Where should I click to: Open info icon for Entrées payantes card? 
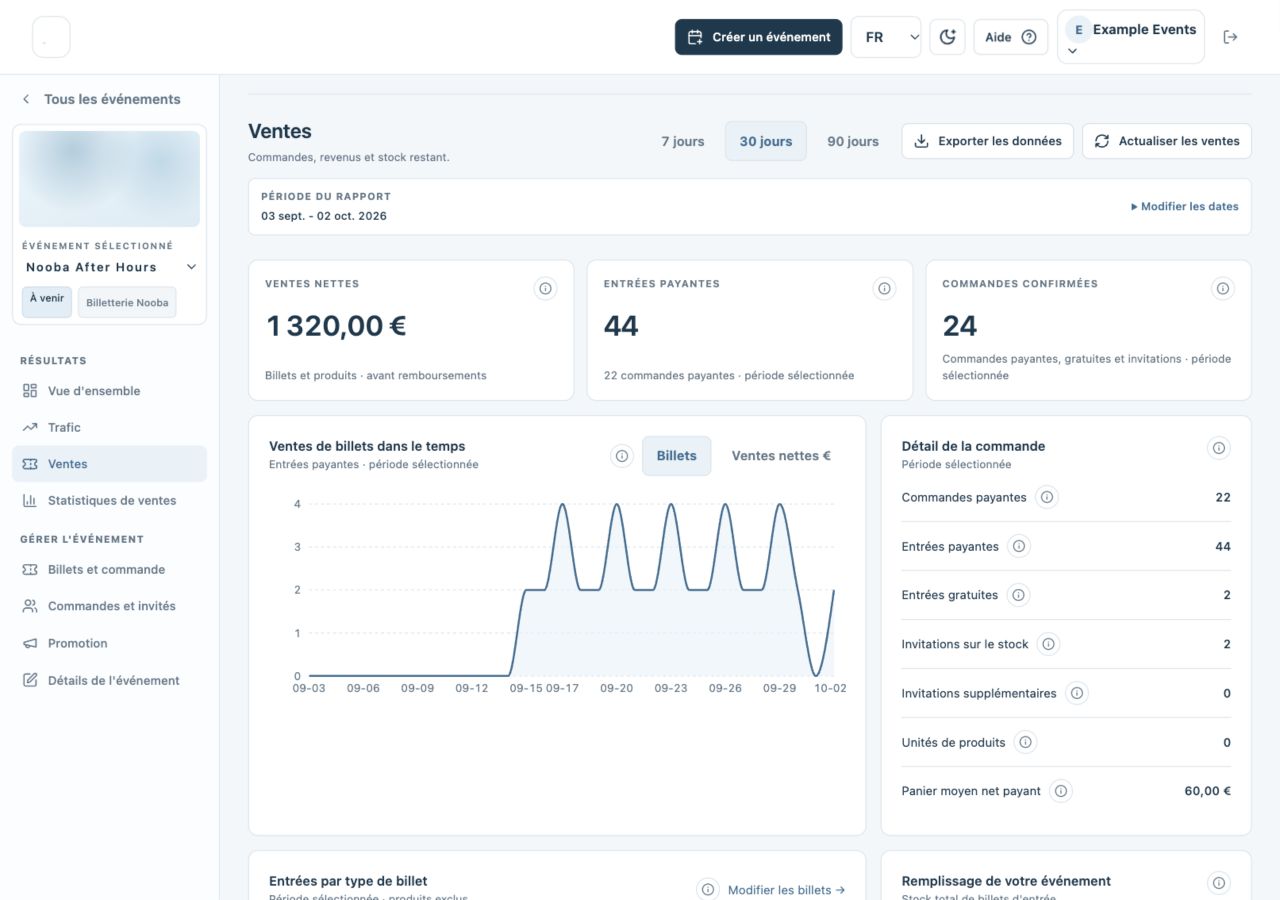pos(884,289)
